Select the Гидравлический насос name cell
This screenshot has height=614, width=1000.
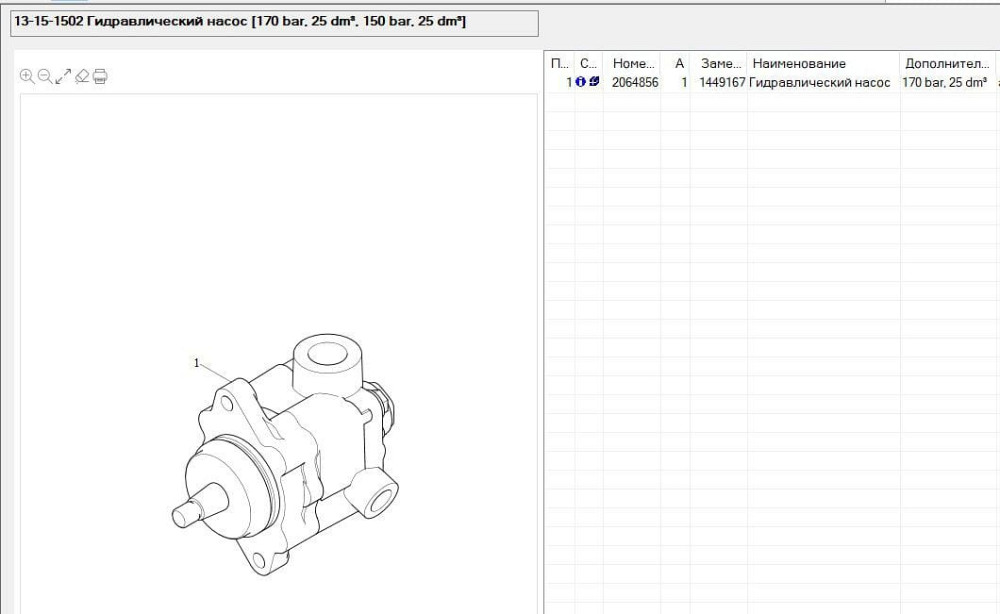[820, 83]
